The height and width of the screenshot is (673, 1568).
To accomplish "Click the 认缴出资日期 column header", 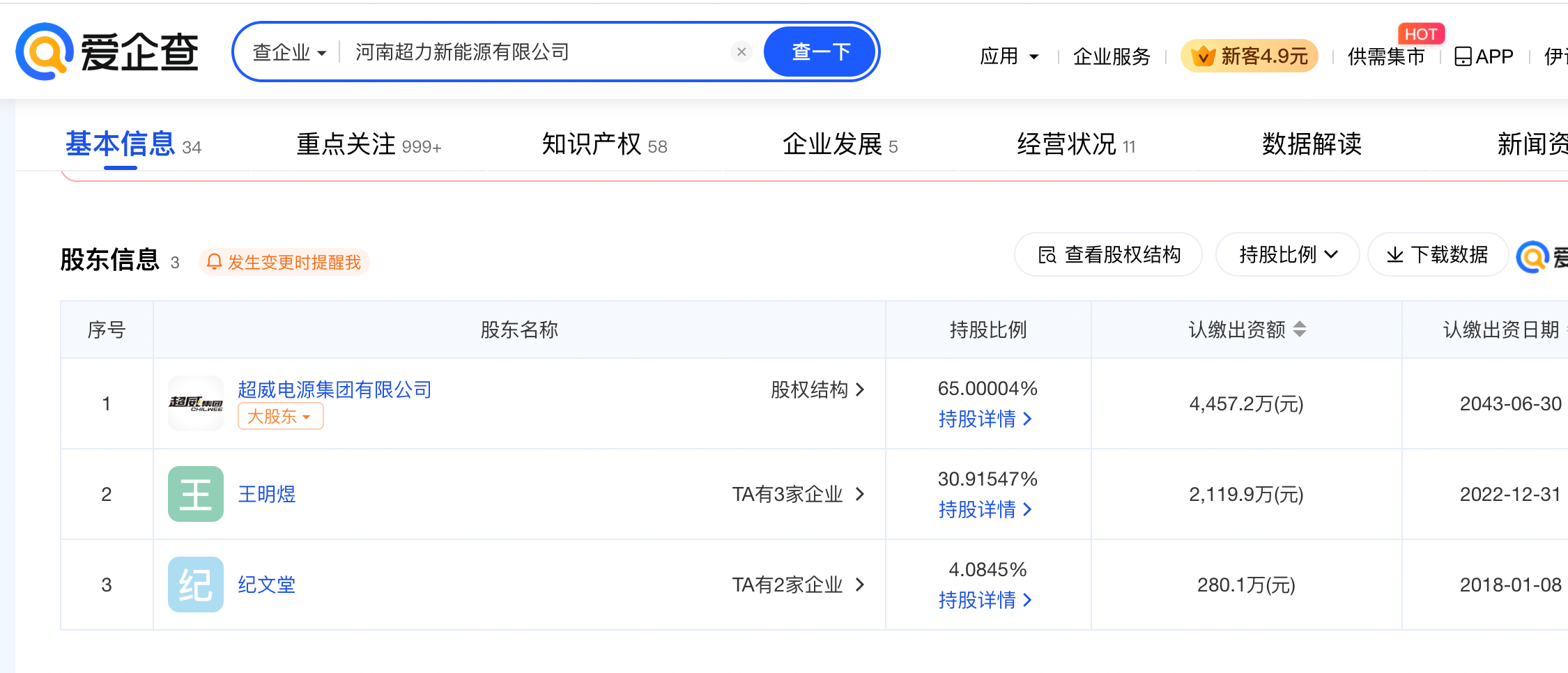I will pos(1501,330).
